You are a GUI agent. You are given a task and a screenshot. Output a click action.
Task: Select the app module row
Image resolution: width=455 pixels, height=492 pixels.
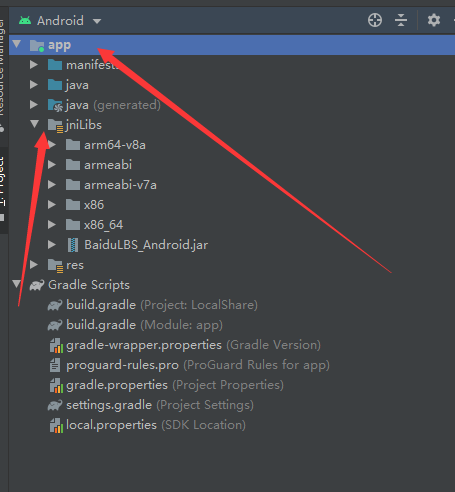(x=232, y=45)
